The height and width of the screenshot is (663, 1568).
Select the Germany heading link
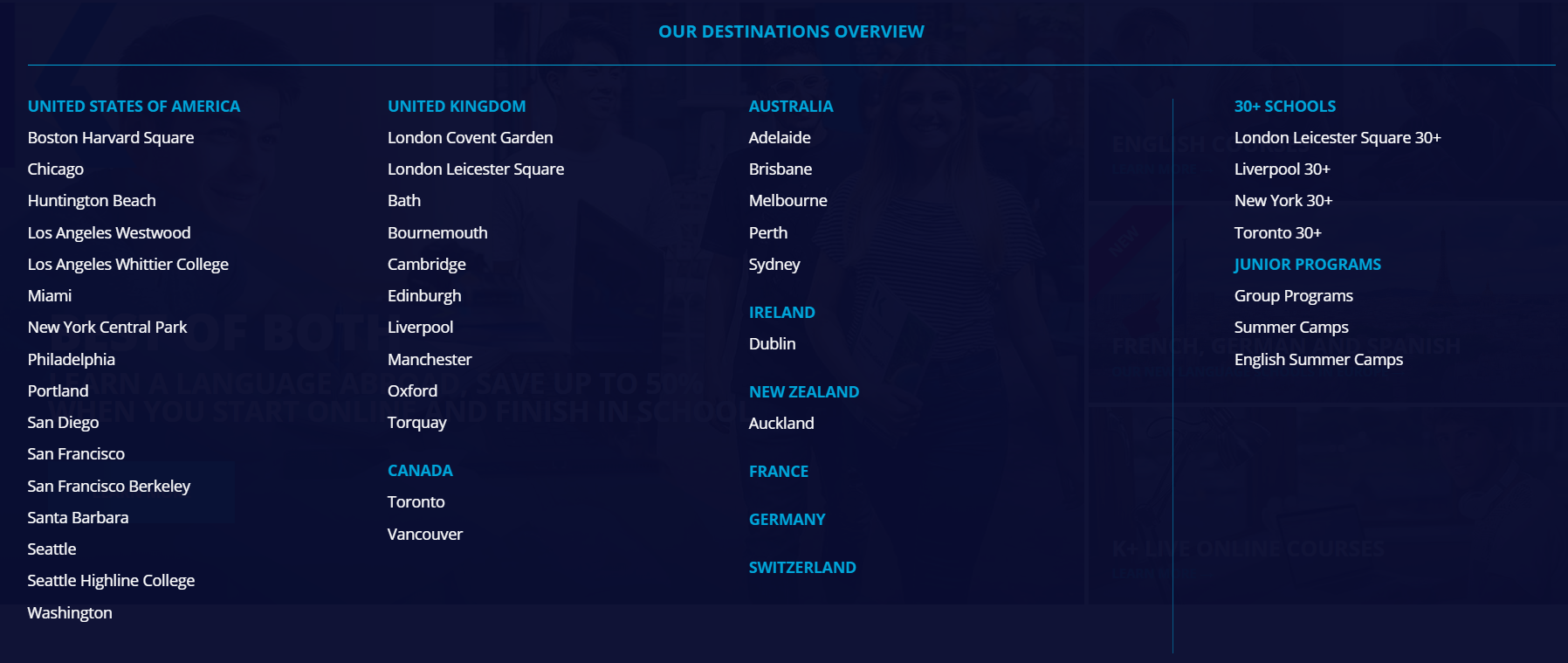pos(787,519)
